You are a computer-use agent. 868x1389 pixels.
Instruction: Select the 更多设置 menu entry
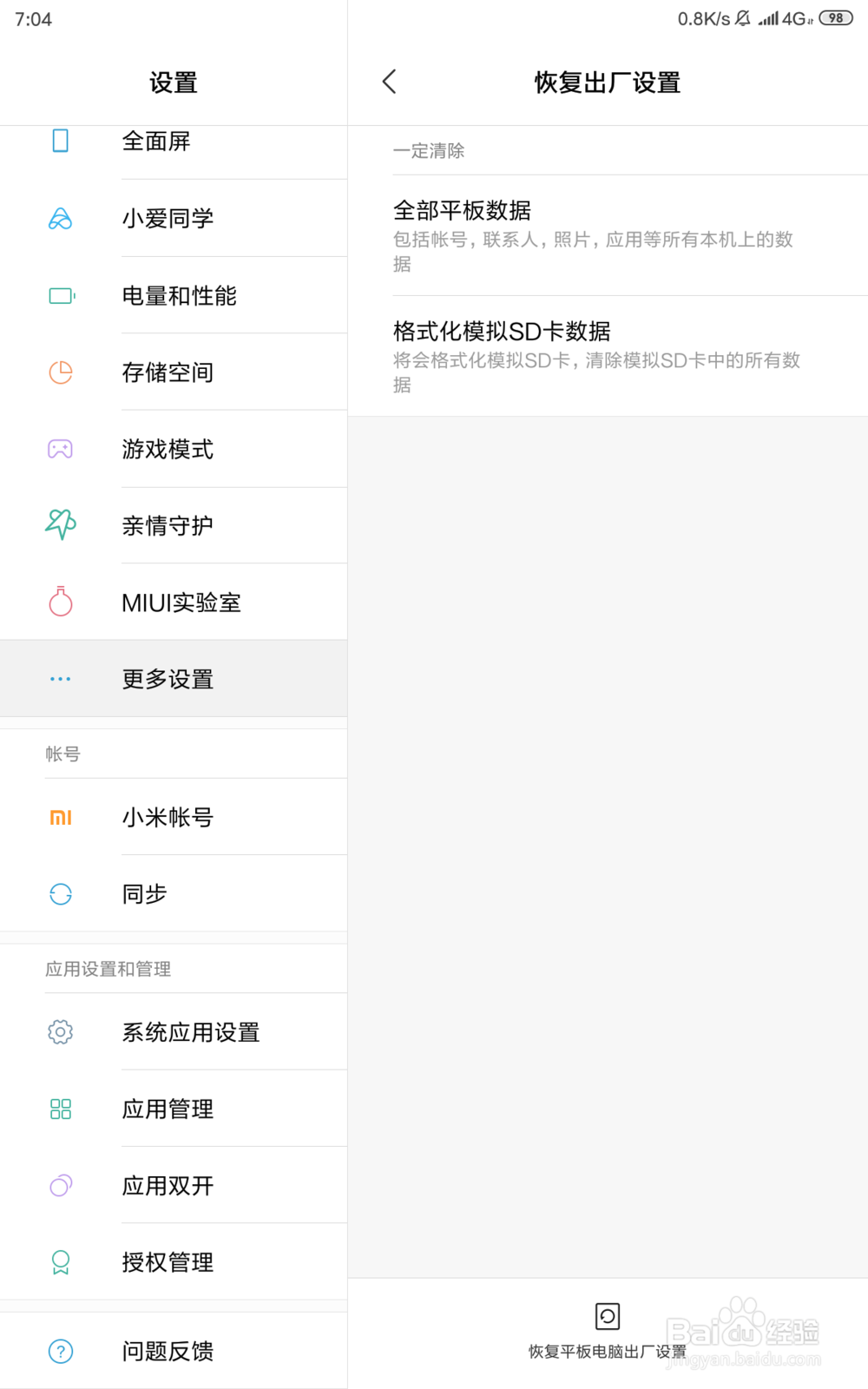174,679
